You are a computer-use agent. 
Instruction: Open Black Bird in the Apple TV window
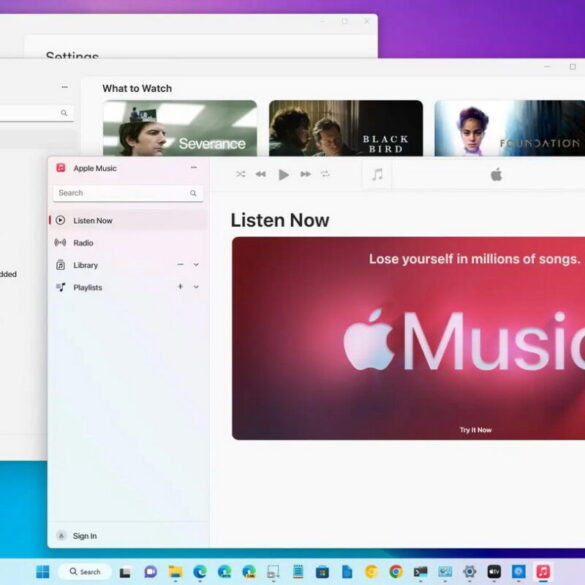point(346,128)
